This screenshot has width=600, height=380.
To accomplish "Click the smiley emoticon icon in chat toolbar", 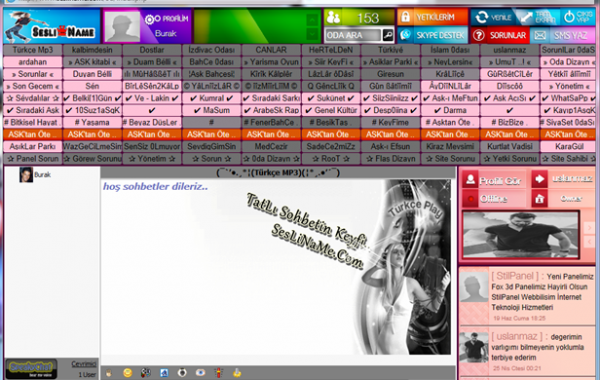I will (x=127, y=372).
